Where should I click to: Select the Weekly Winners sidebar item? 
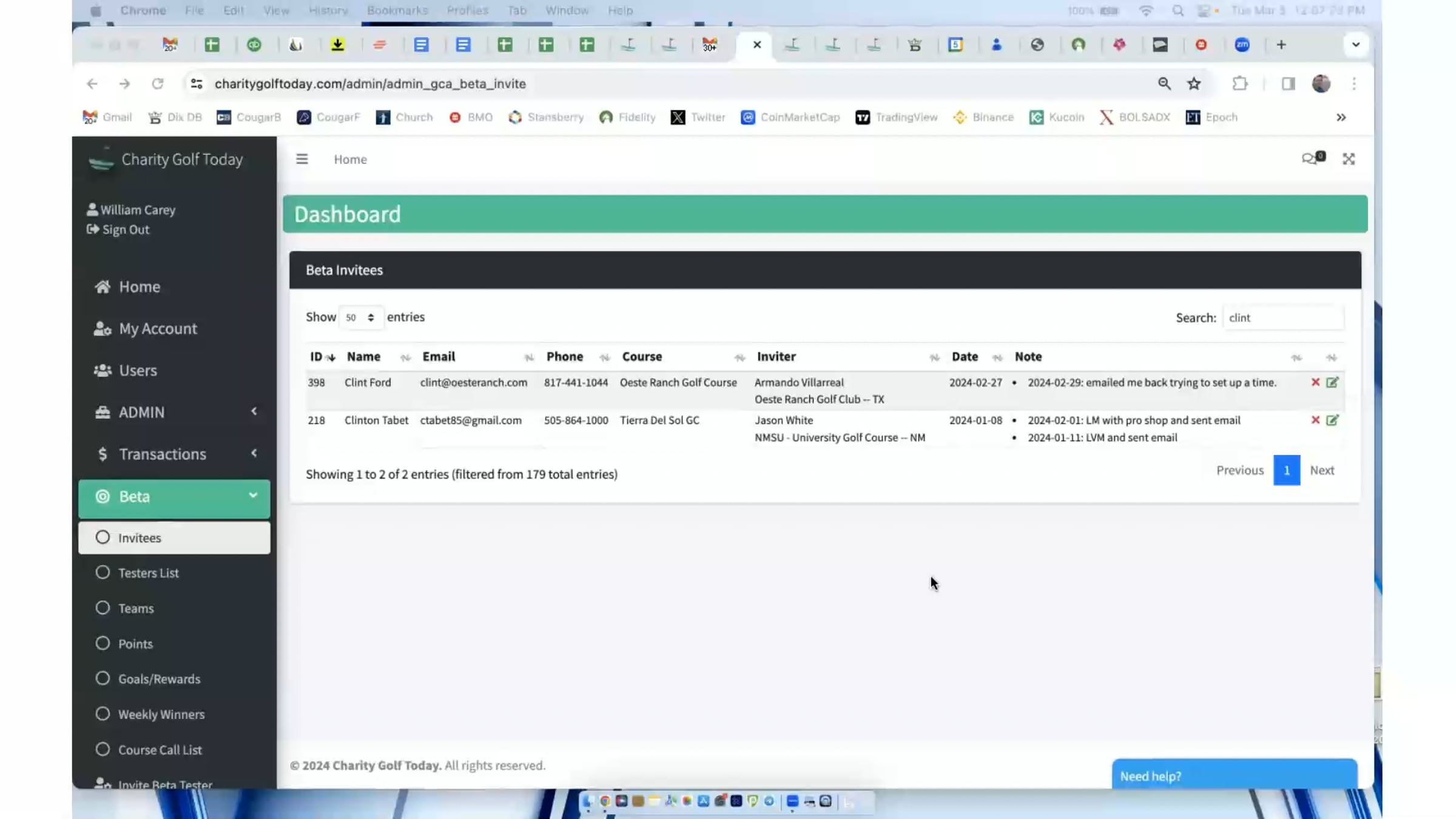(161, 714)
